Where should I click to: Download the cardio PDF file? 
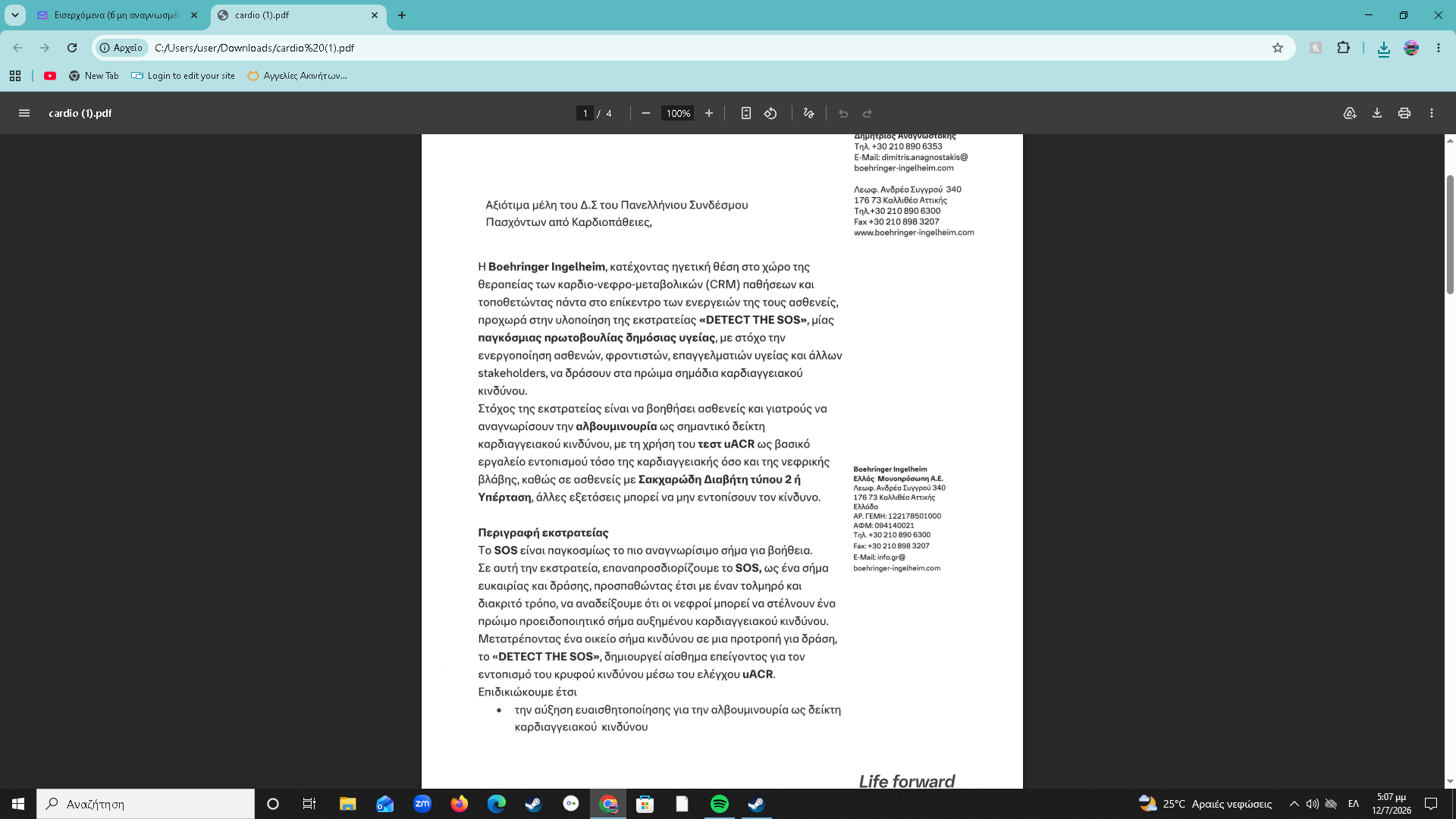tap(1377, 113)
